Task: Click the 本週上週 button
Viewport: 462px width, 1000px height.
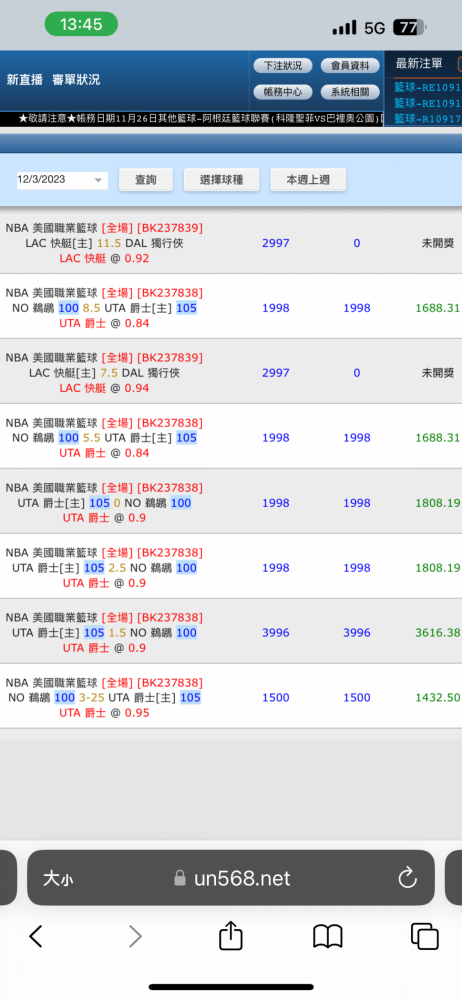Action: tap(308, 180)
